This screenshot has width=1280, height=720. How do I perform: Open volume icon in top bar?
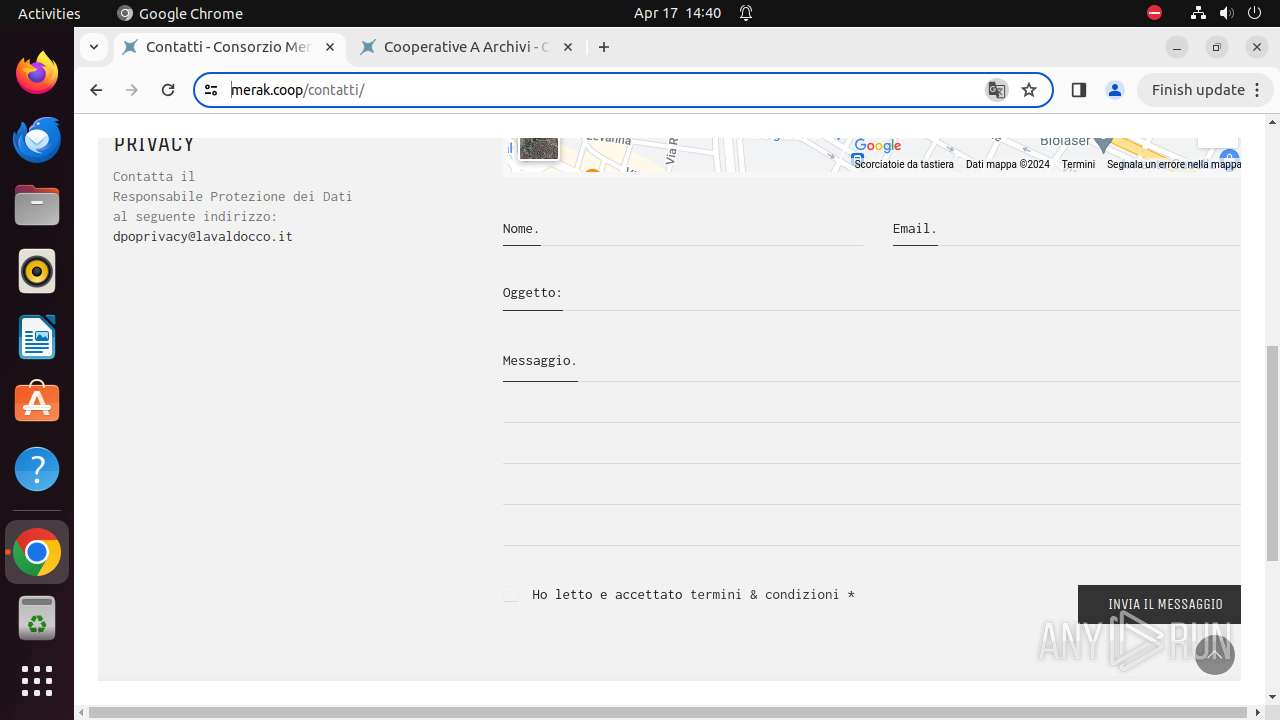(x=1227, y=13)
